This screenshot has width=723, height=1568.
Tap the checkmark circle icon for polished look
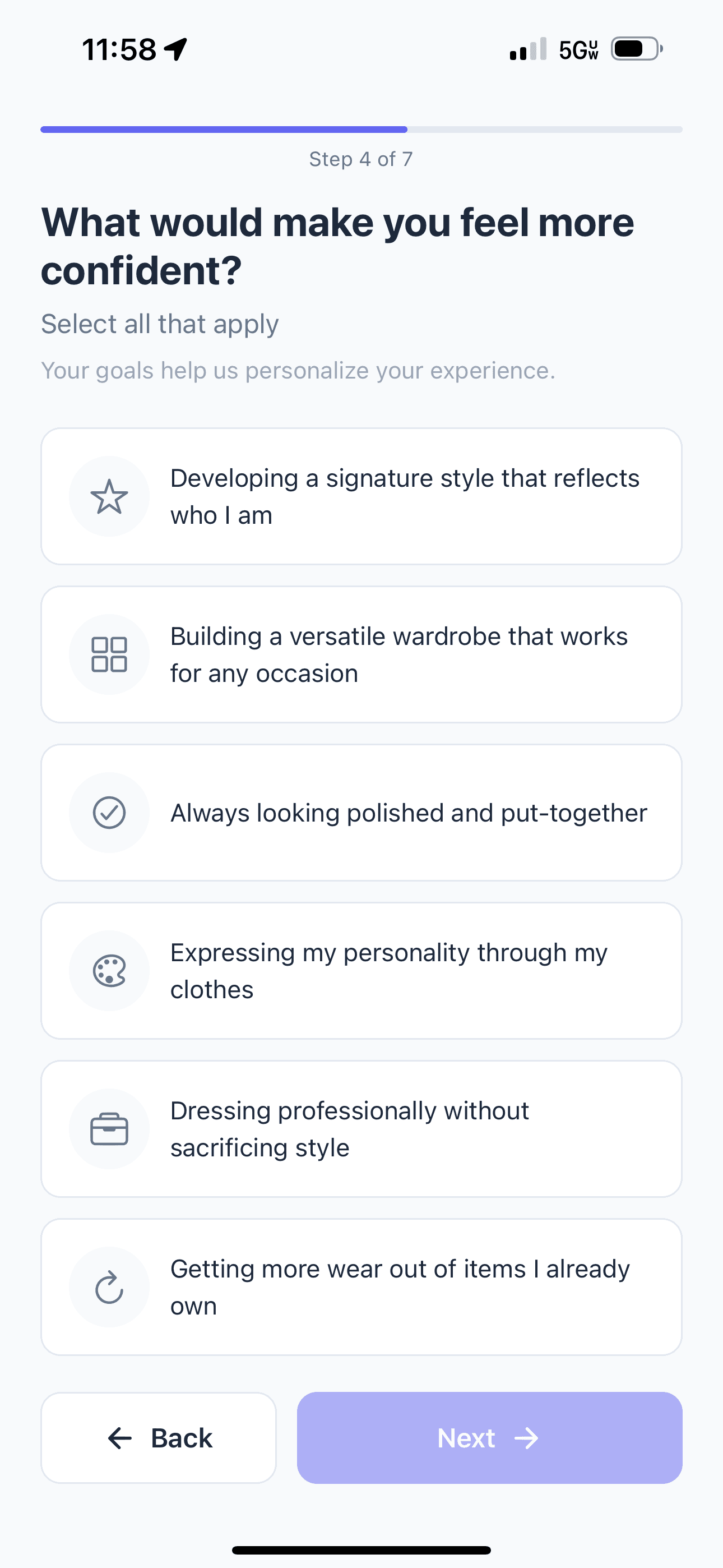109,813
